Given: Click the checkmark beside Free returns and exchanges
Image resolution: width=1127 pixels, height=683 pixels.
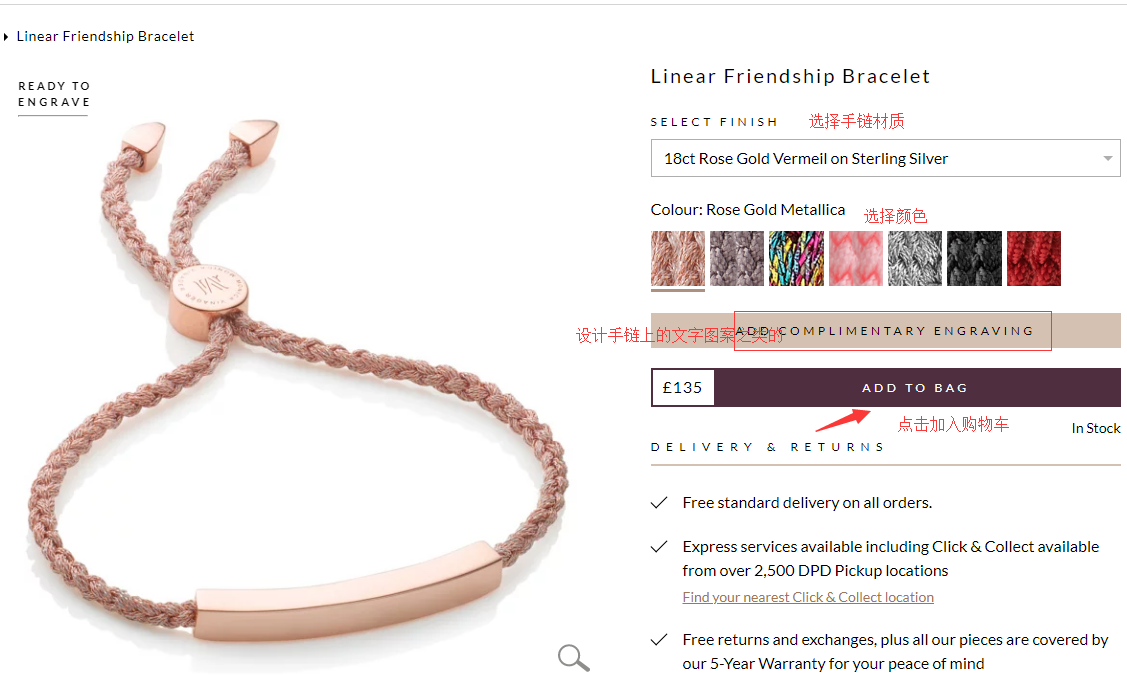Looking at the screenshot, I should (x=659, y=640).
